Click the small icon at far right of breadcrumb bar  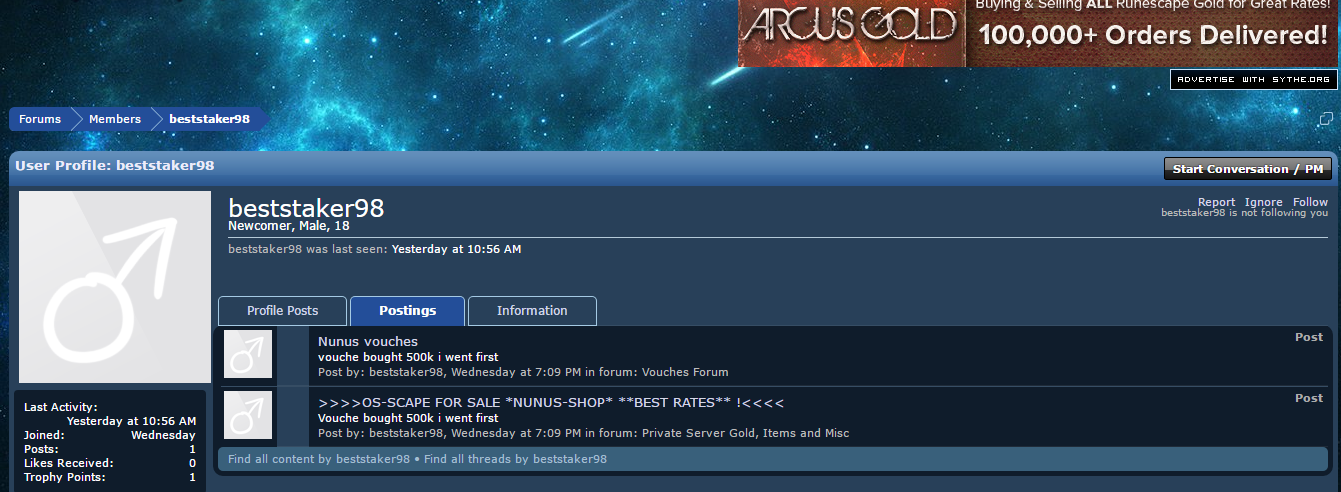click(1326, 119)
